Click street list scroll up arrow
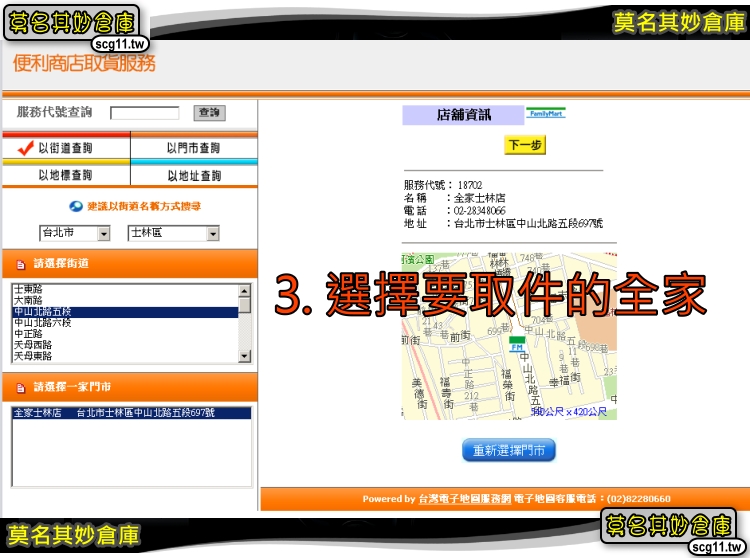 tap(244, 290)
